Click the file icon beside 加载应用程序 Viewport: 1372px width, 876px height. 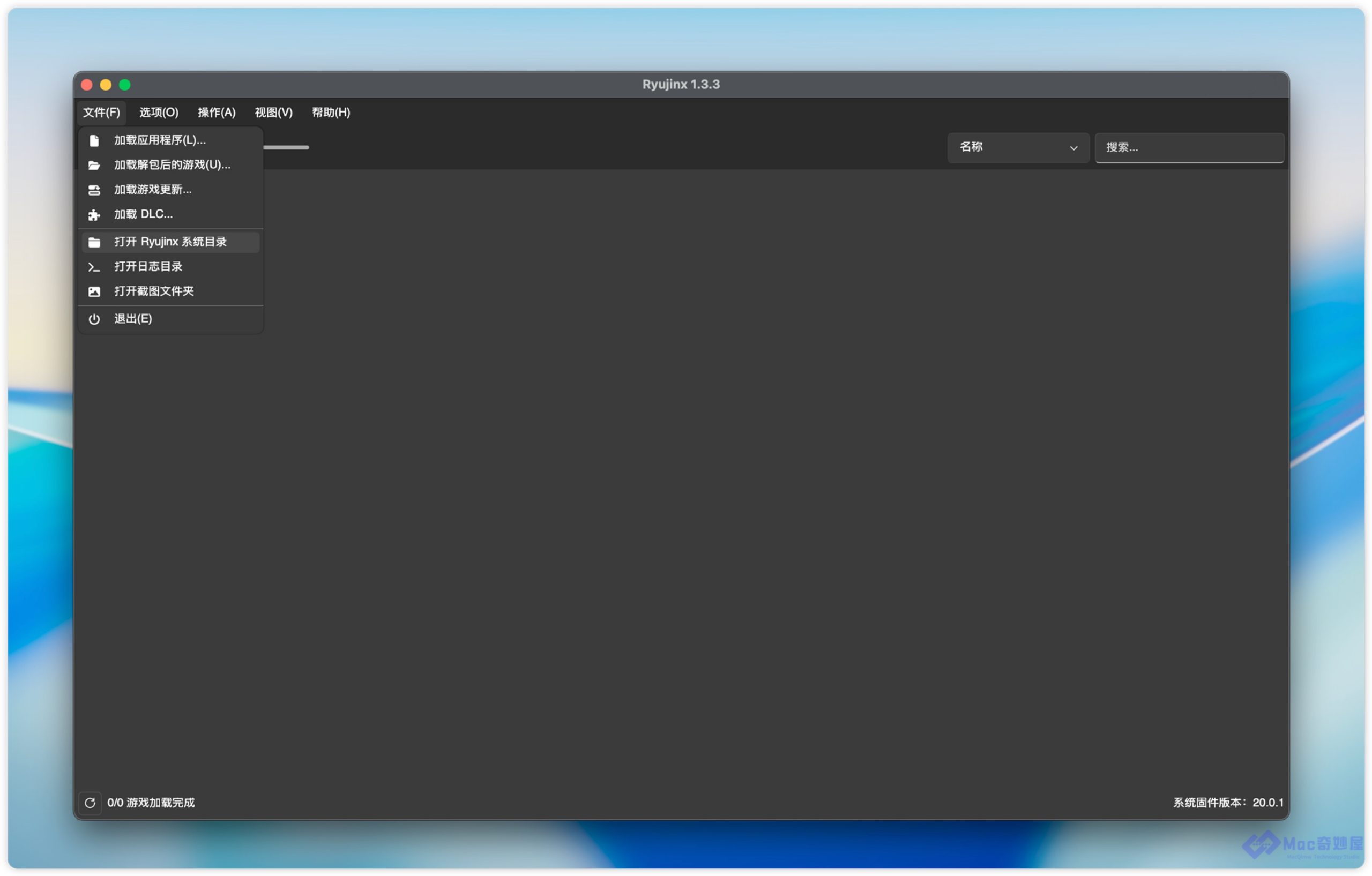[94, 141]
